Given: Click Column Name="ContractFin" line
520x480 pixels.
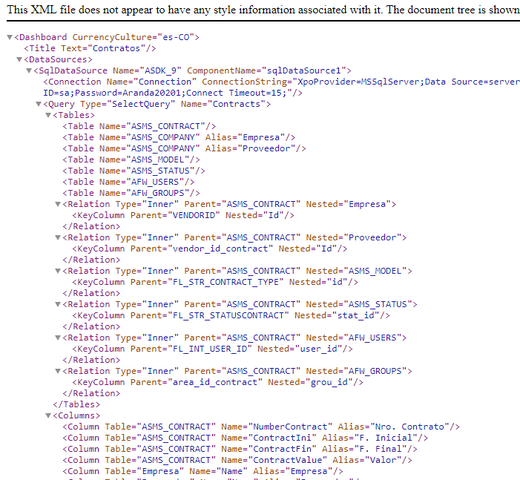Looking at the screenshot, I should (240, 449).
